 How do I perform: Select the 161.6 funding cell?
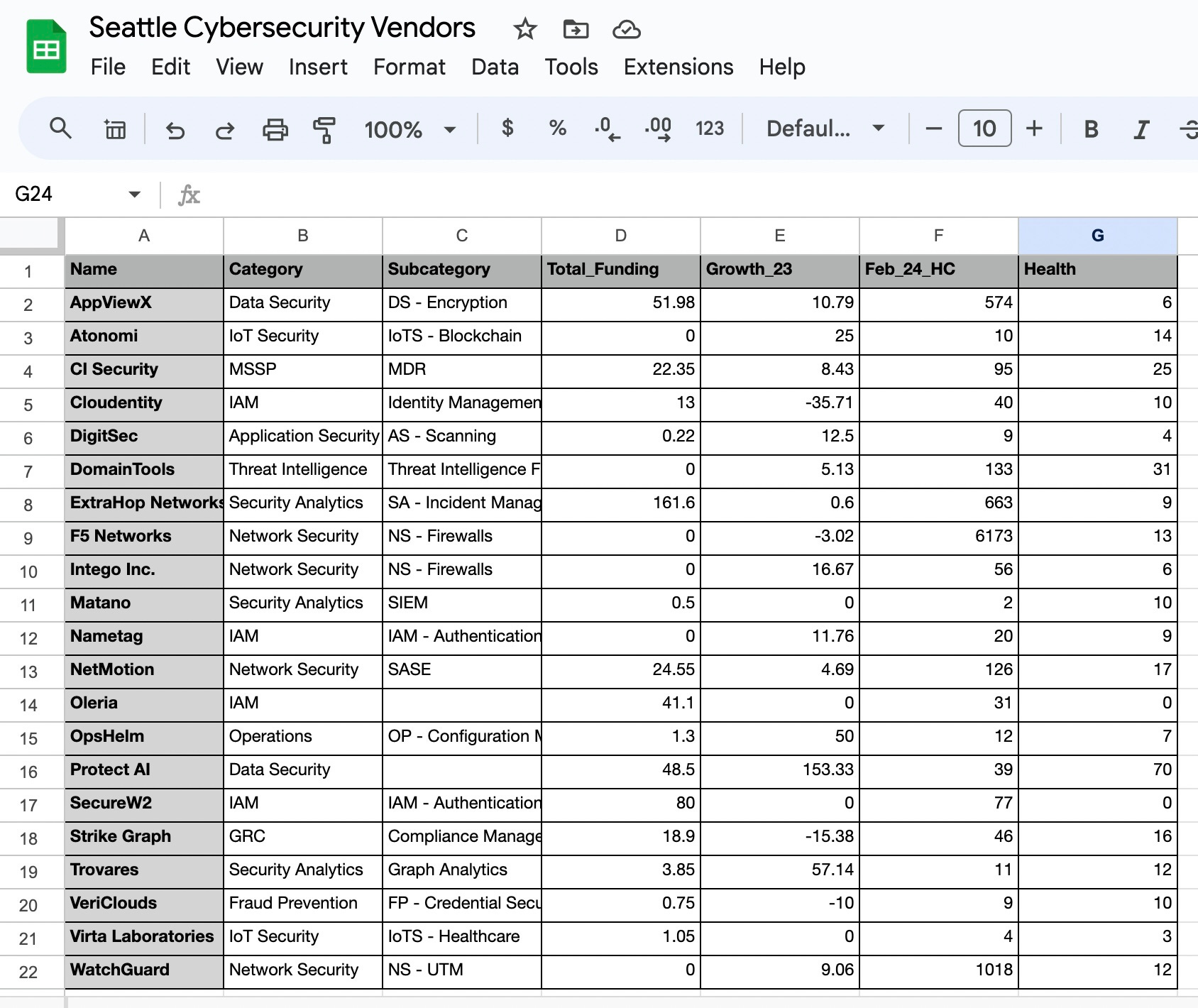[621, 504]
